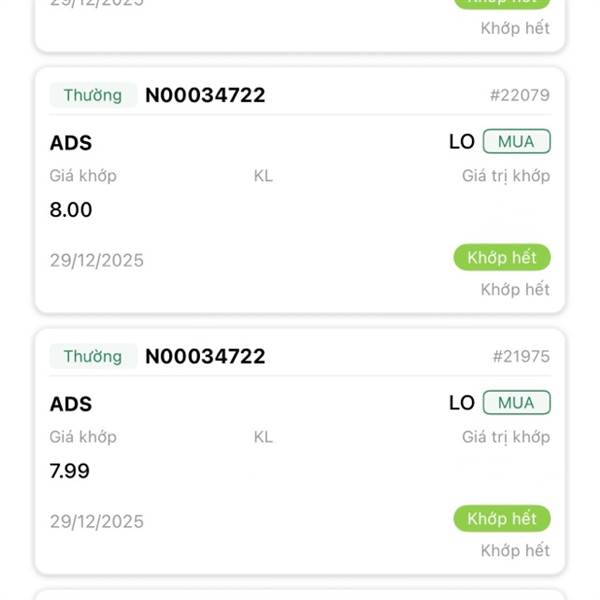Viewport: 600px width, 600px height.
Task: Tap the ADS ticker priced at 7.99
Action: pyautogui.click(x=71, y=404)
